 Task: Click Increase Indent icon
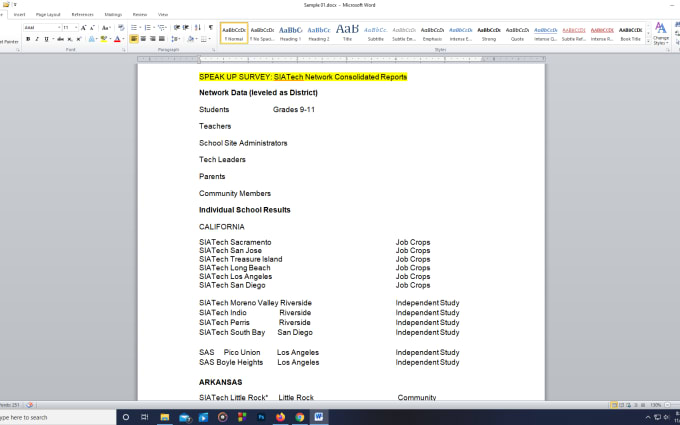click(186, 28)
